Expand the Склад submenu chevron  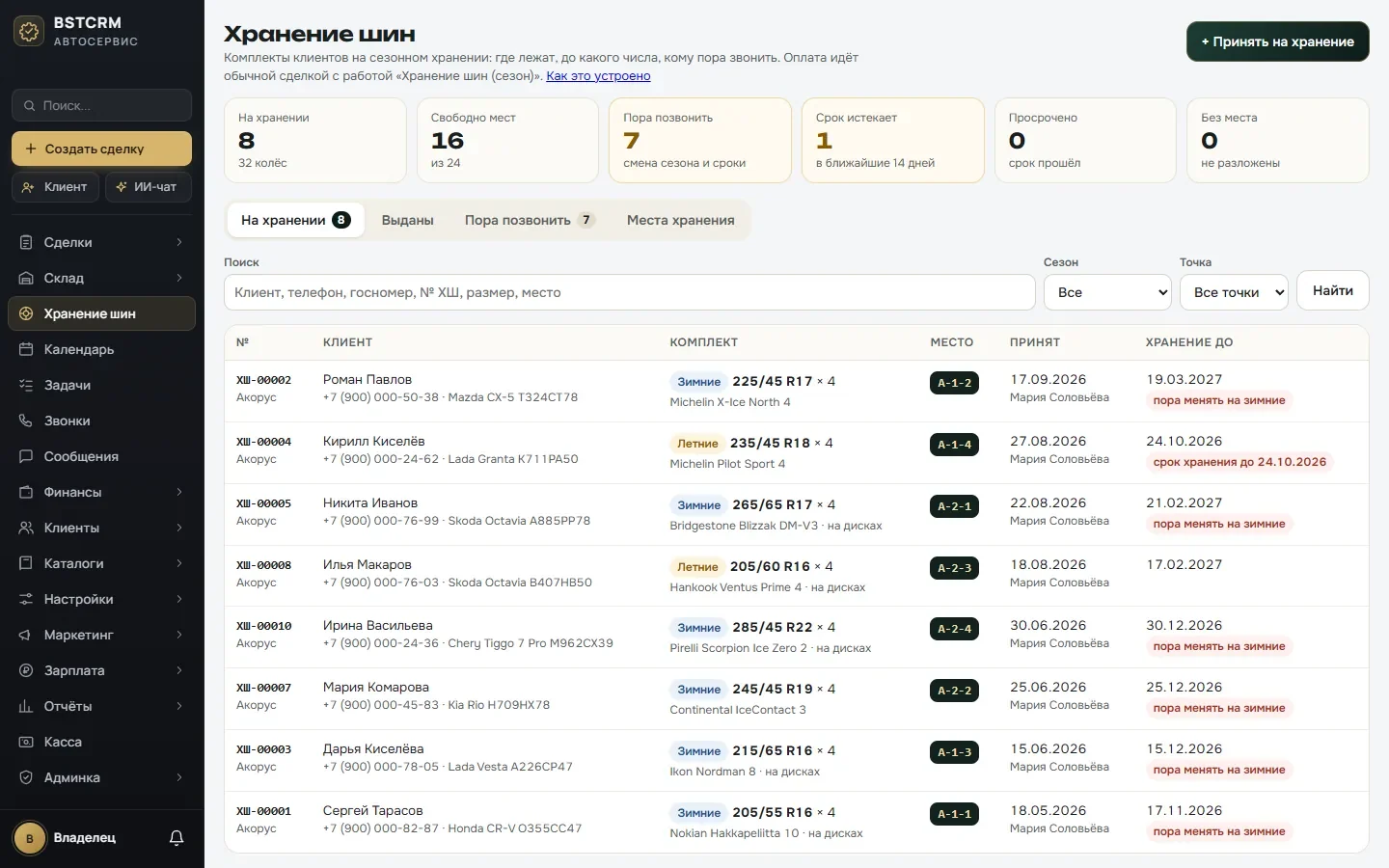(179, 278)
